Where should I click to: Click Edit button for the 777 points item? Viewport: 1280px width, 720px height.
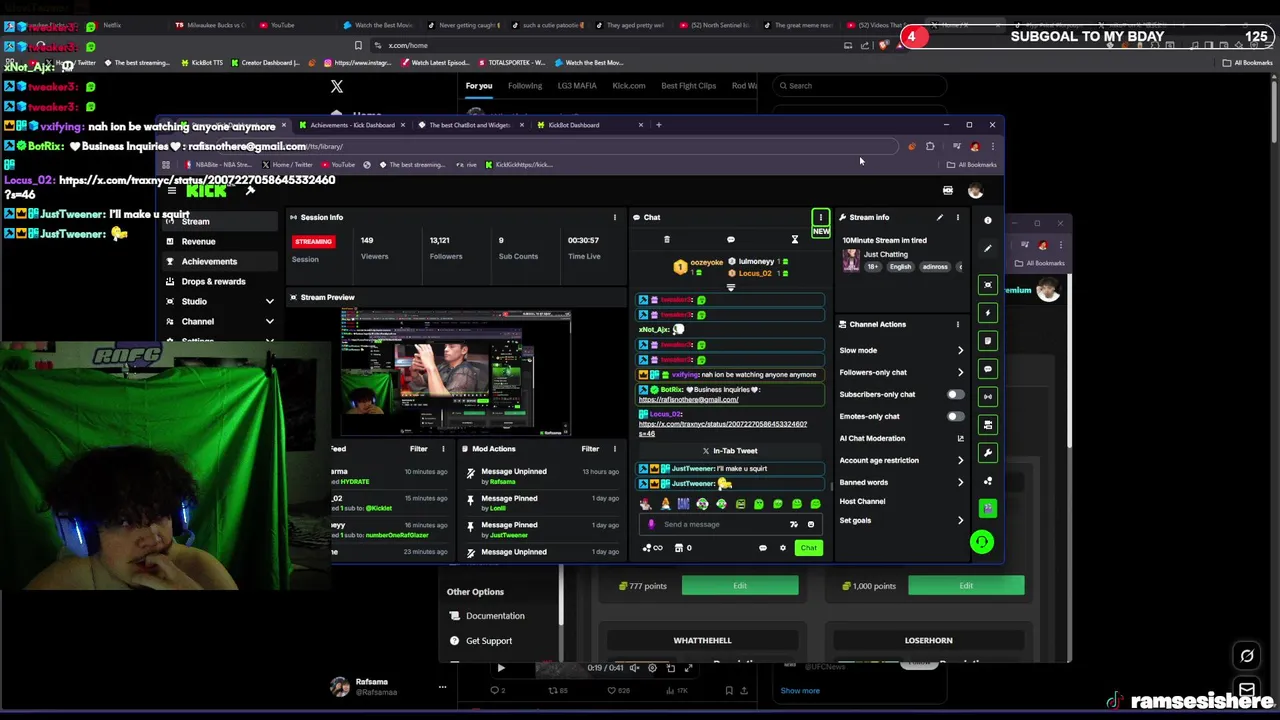[x=740, y=586]
